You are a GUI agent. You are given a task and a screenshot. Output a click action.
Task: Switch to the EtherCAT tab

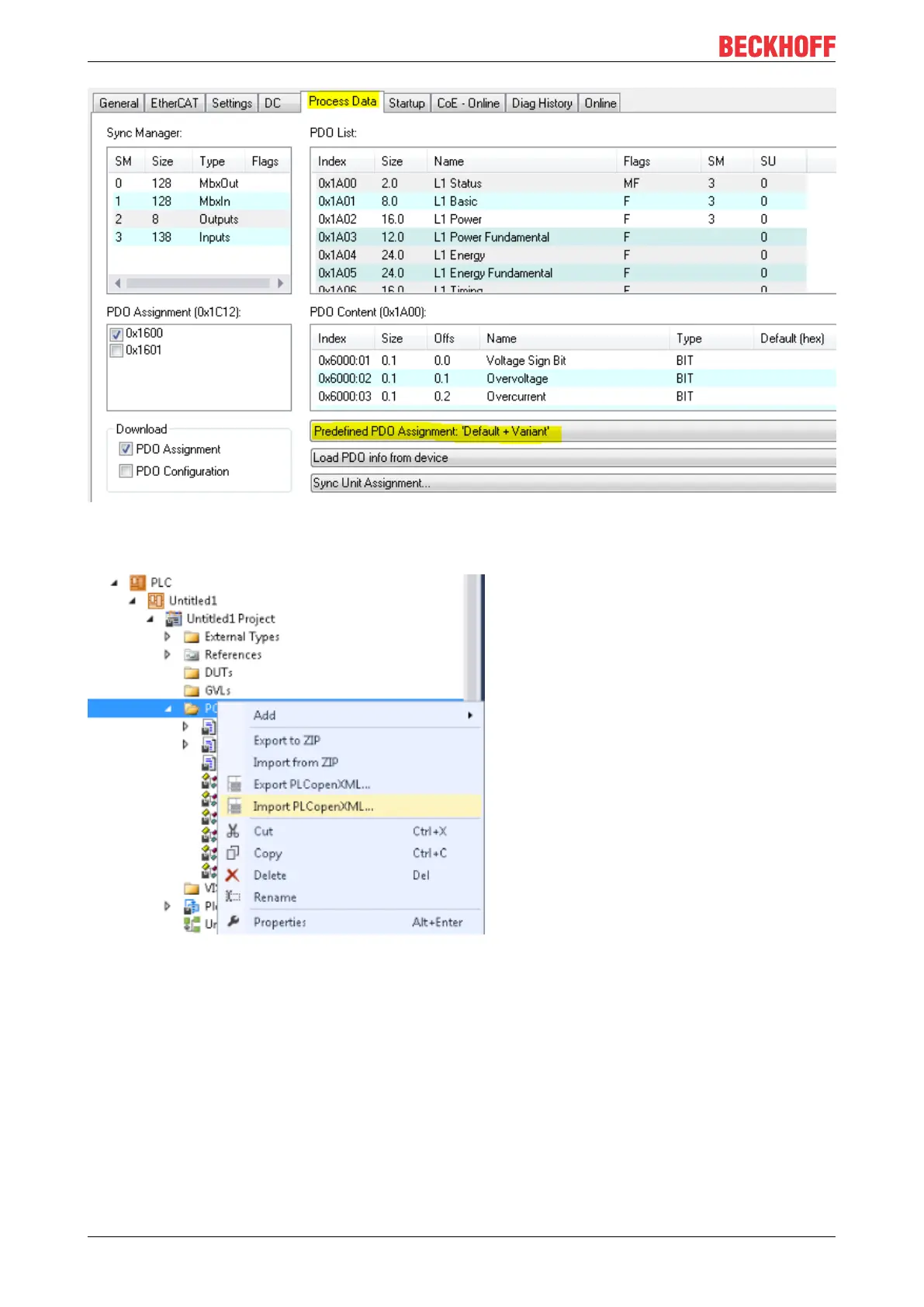pyautogui.click(x=175, y=103)
